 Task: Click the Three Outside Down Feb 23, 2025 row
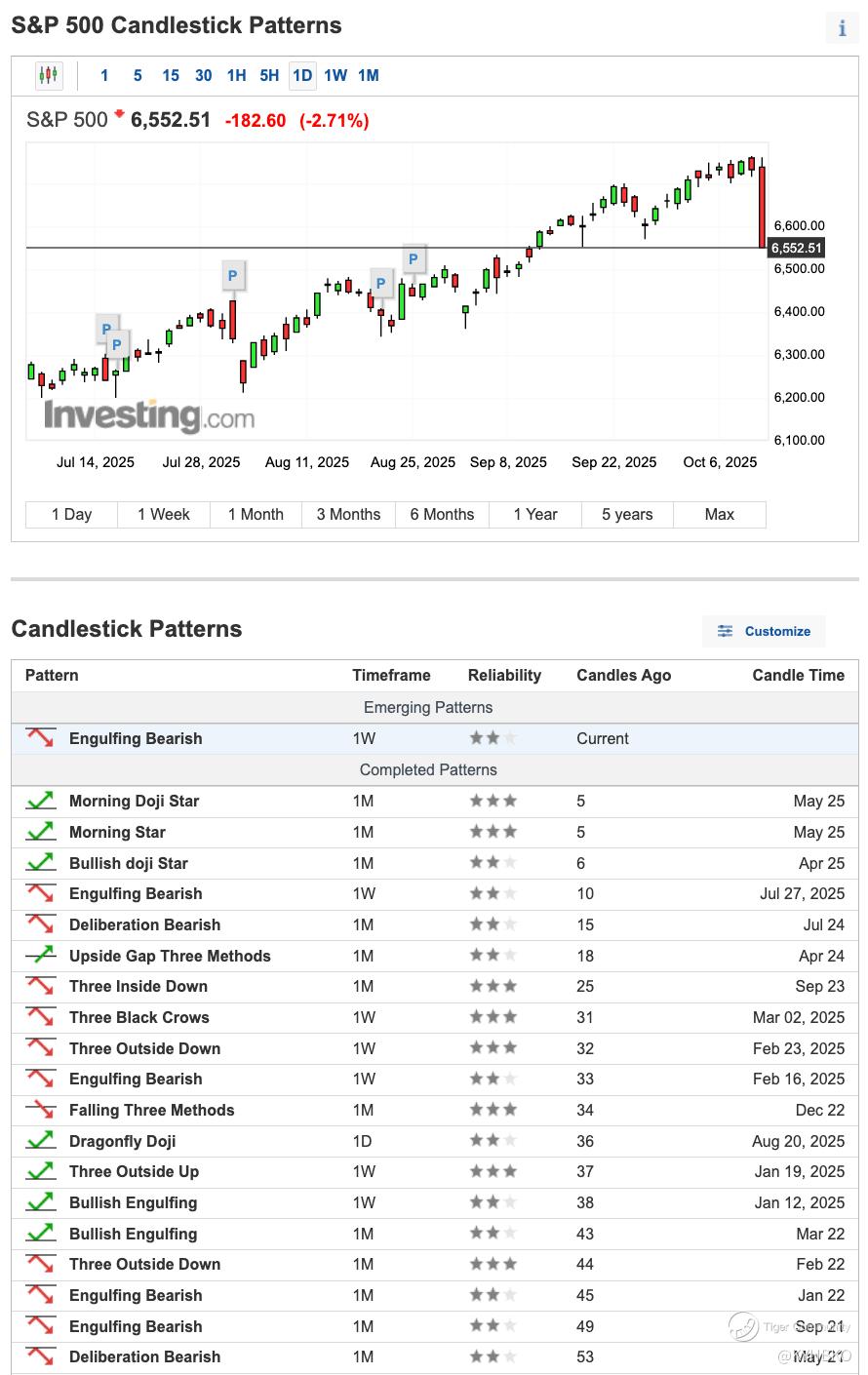[435, 1048]
